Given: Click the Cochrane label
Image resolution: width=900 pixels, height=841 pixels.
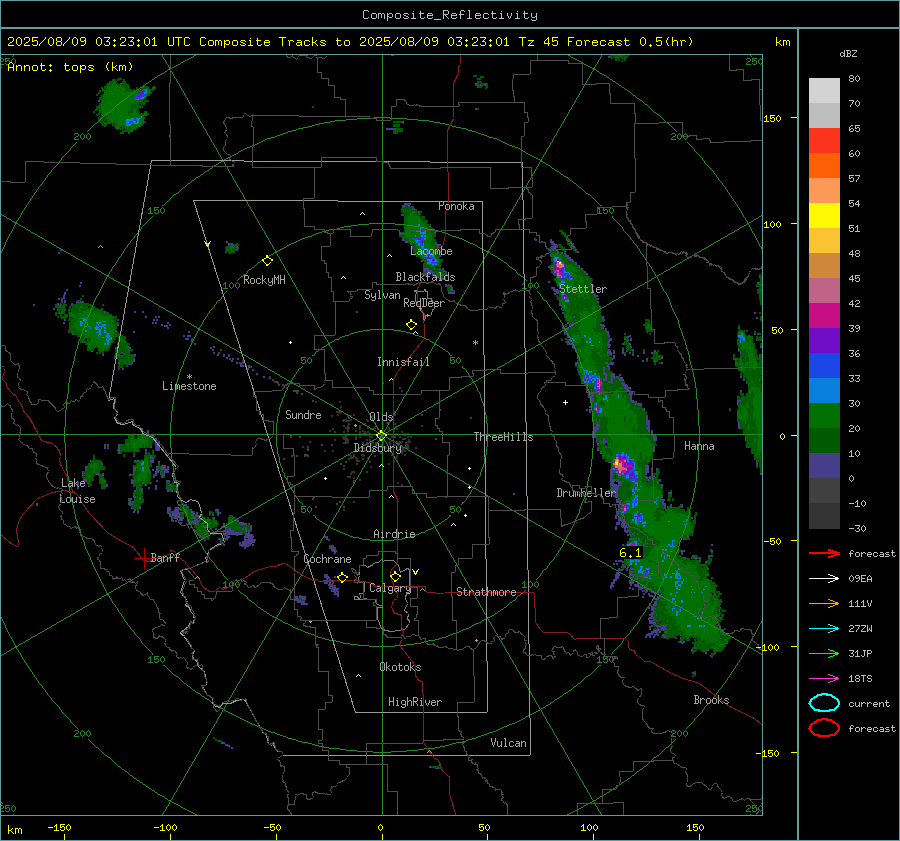Looking at the screenshot, I should pyautogui.click(x=327, y=559).
